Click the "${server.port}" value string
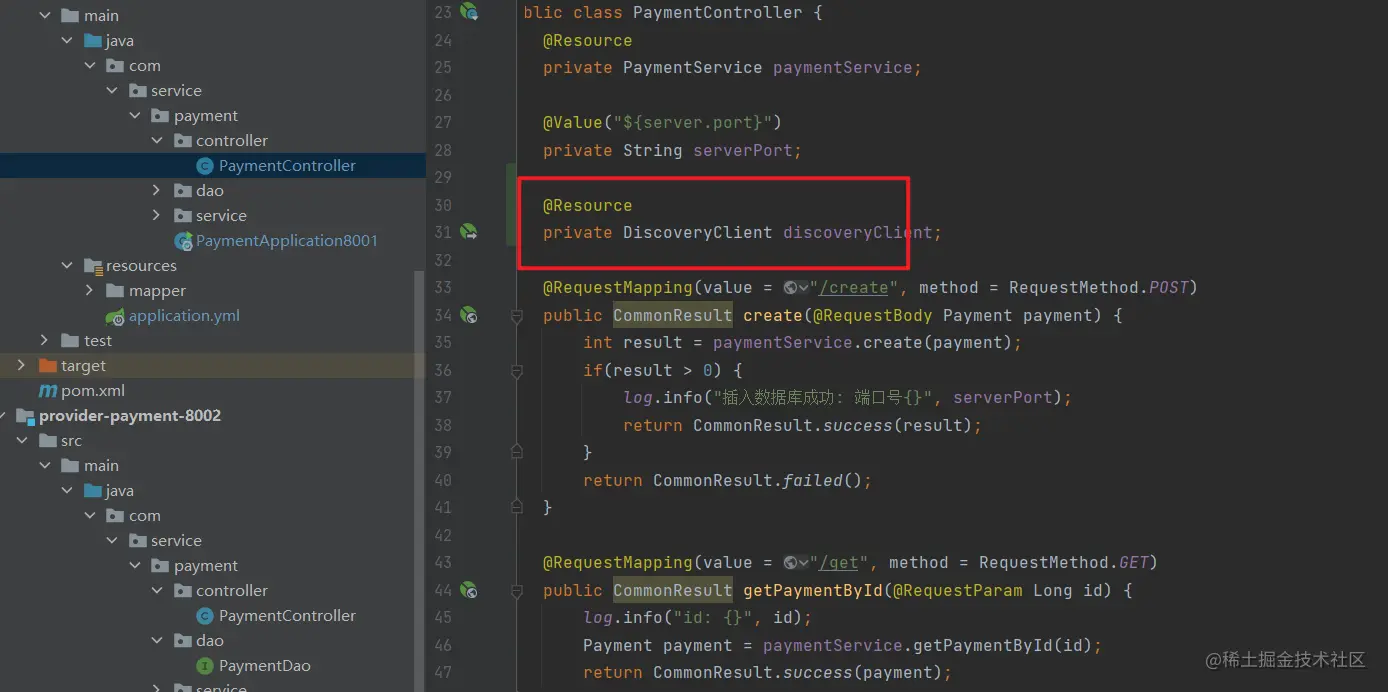This screenshot has height=692, width=1388. 693,122
